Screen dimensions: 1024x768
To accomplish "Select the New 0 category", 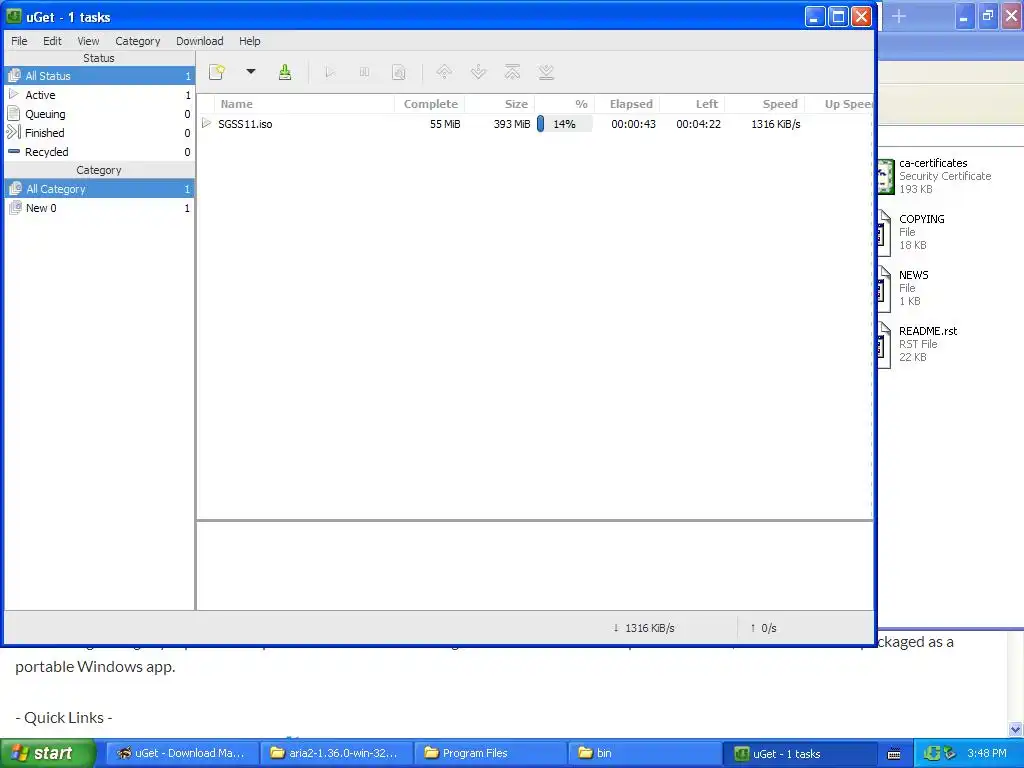I will 99,208.
